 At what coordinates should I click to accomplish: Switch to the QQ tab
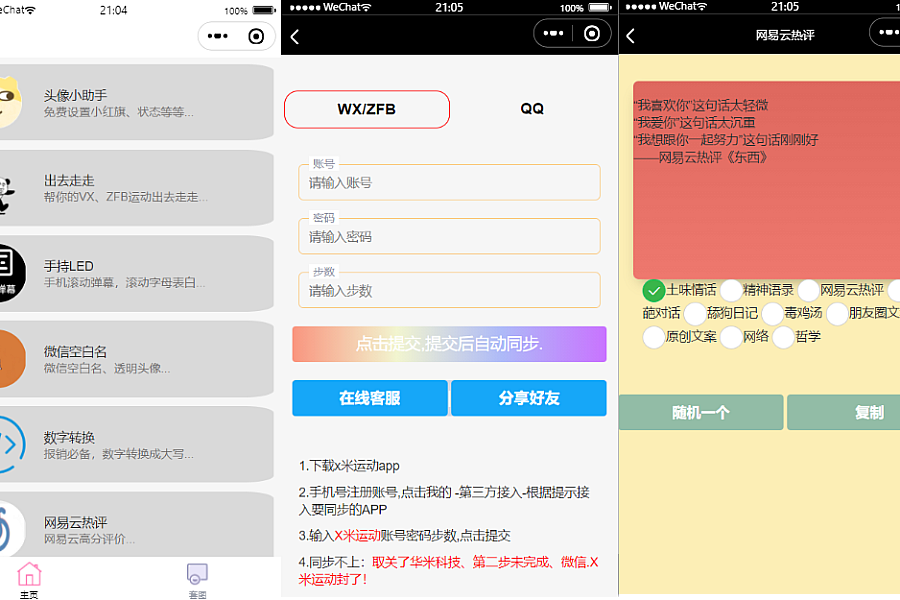532,109
